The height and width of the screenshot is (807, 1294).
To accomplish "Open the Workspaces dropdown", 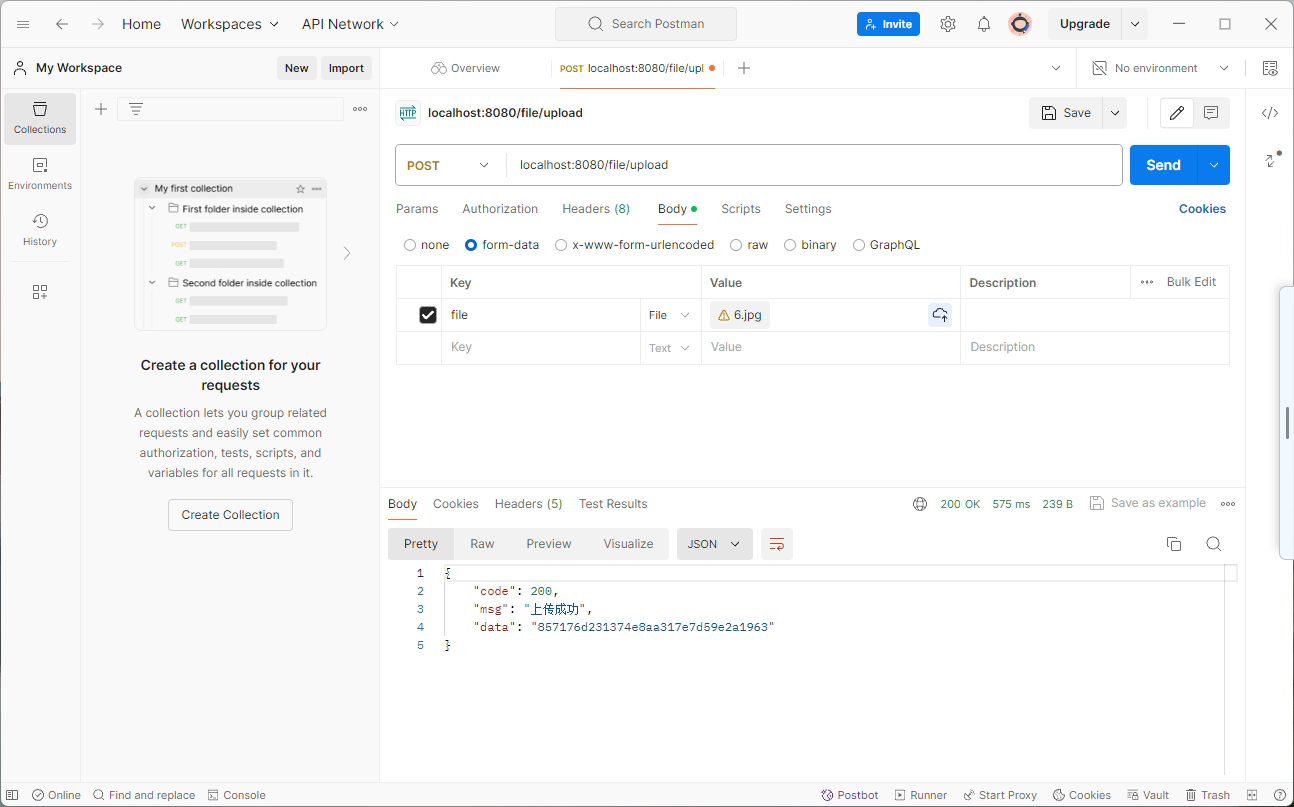I will (x=230, y=24).
